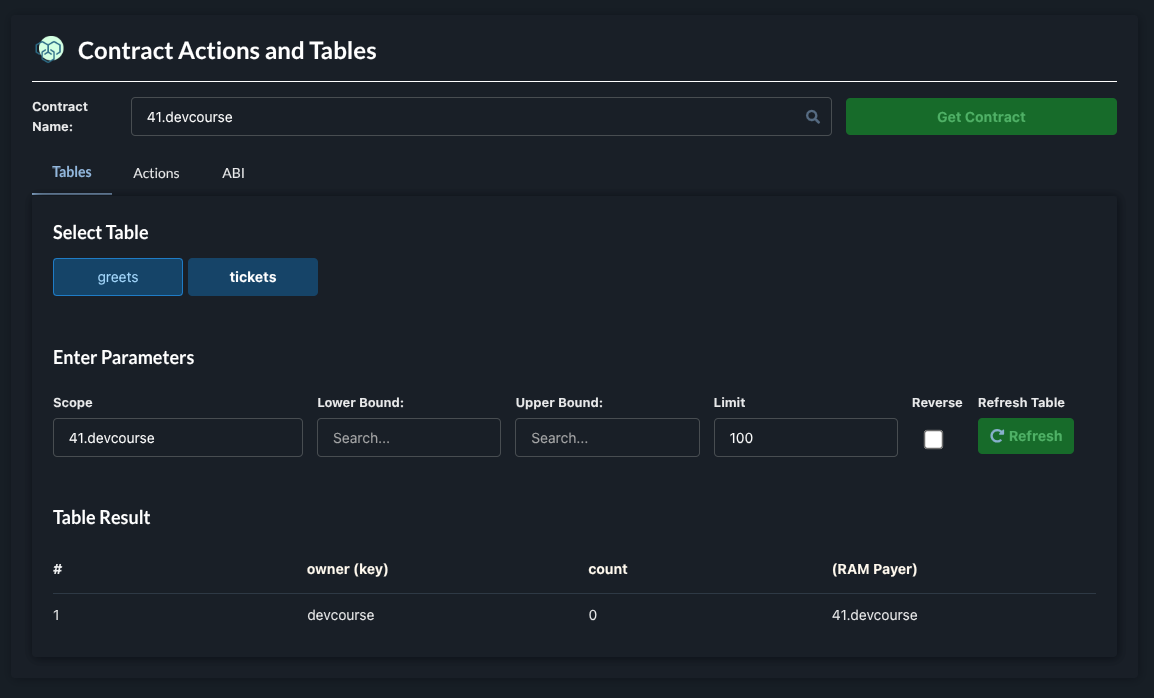Viewport: 1154px width, 698px height.
Task: Click the (RAM Payer) column header
Action: coord(874,569)
